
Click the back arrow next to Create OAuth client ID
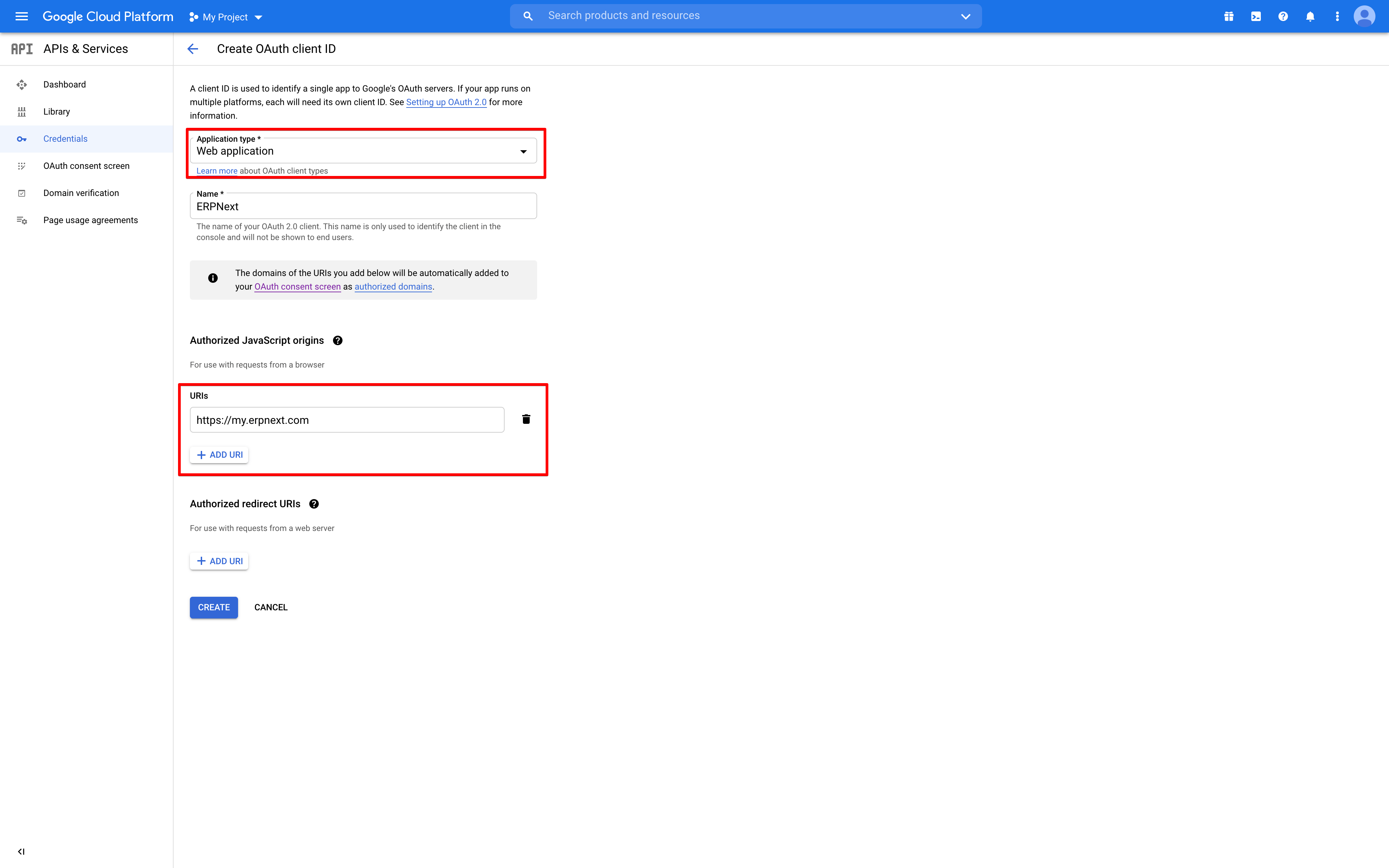tap(192, 49)
